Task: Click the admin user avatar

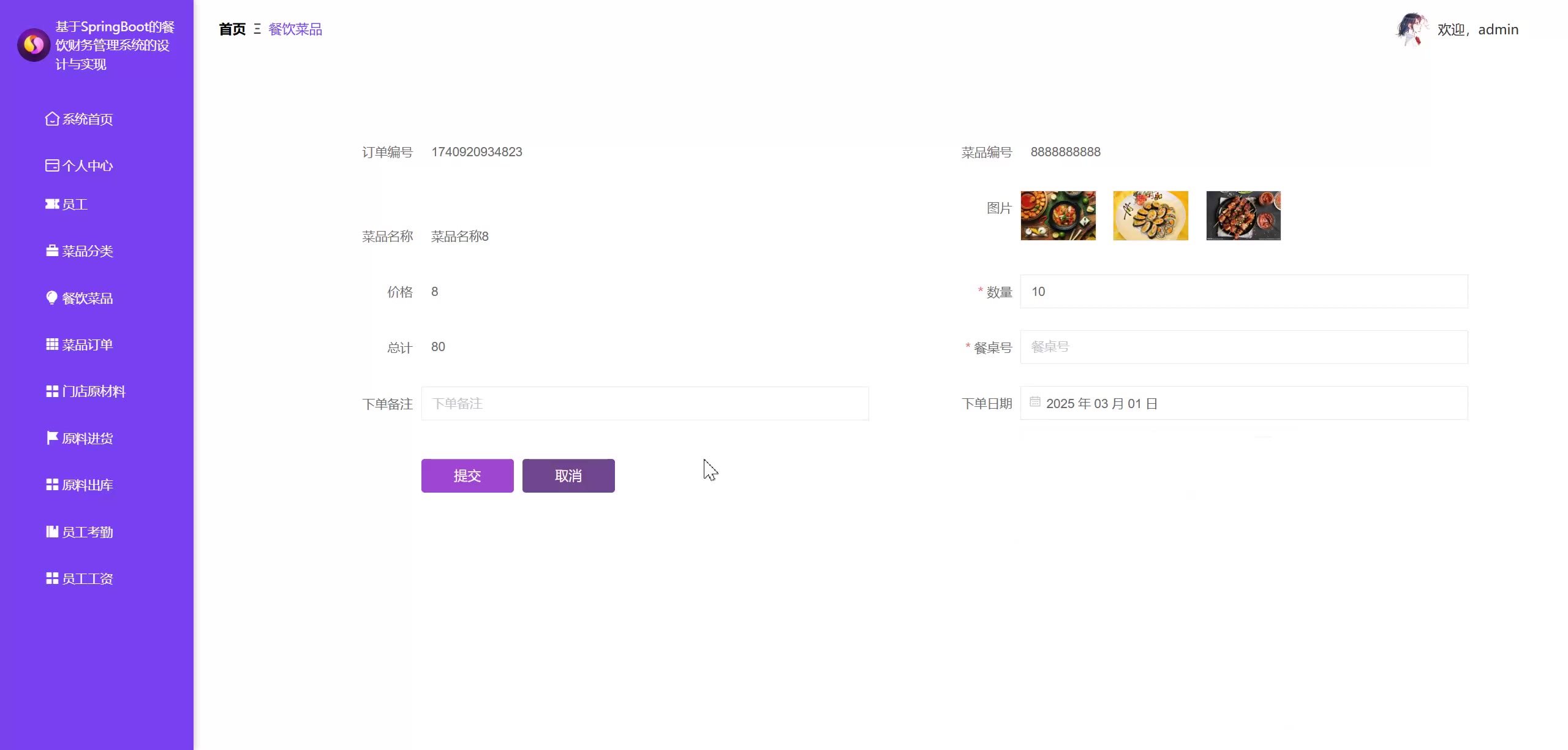Action: (x=1411, y=29)
